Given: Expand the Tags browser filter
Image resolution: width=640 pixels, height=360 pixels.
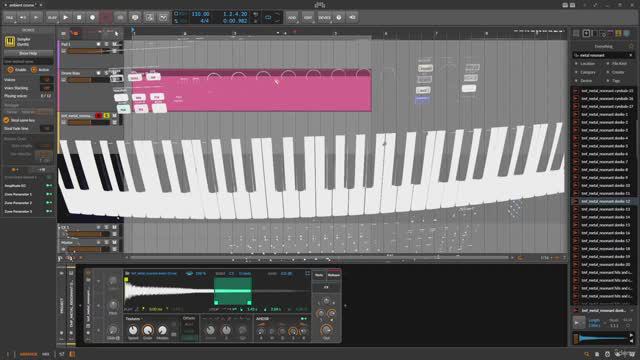Looking at the screenshot, I should click(x=613, y=81).
